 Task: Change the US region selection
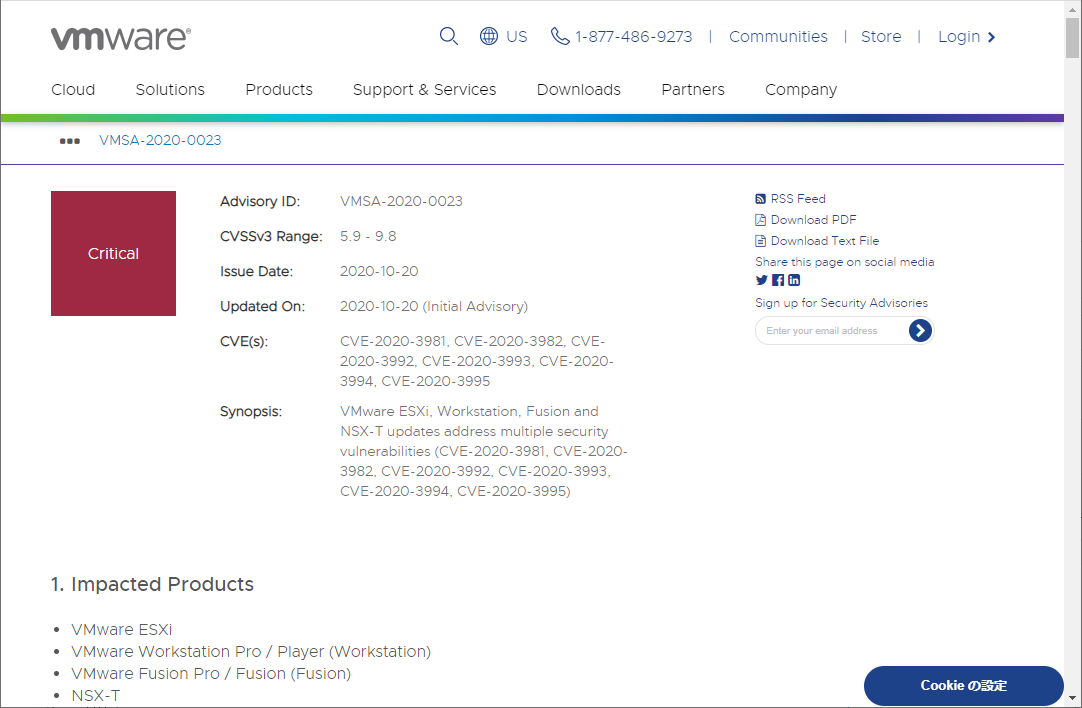(x=517, y=37)
